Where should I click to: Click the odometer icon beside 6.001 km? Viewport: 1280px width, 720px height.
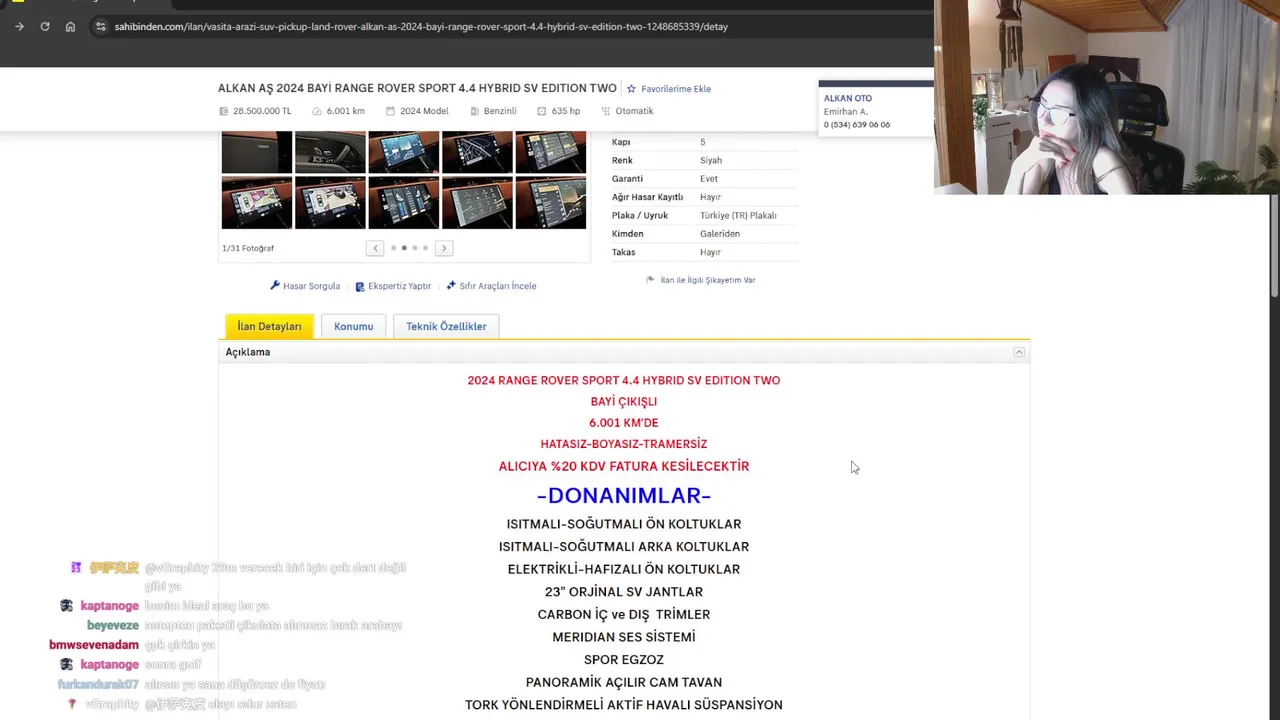click(317, 111)
